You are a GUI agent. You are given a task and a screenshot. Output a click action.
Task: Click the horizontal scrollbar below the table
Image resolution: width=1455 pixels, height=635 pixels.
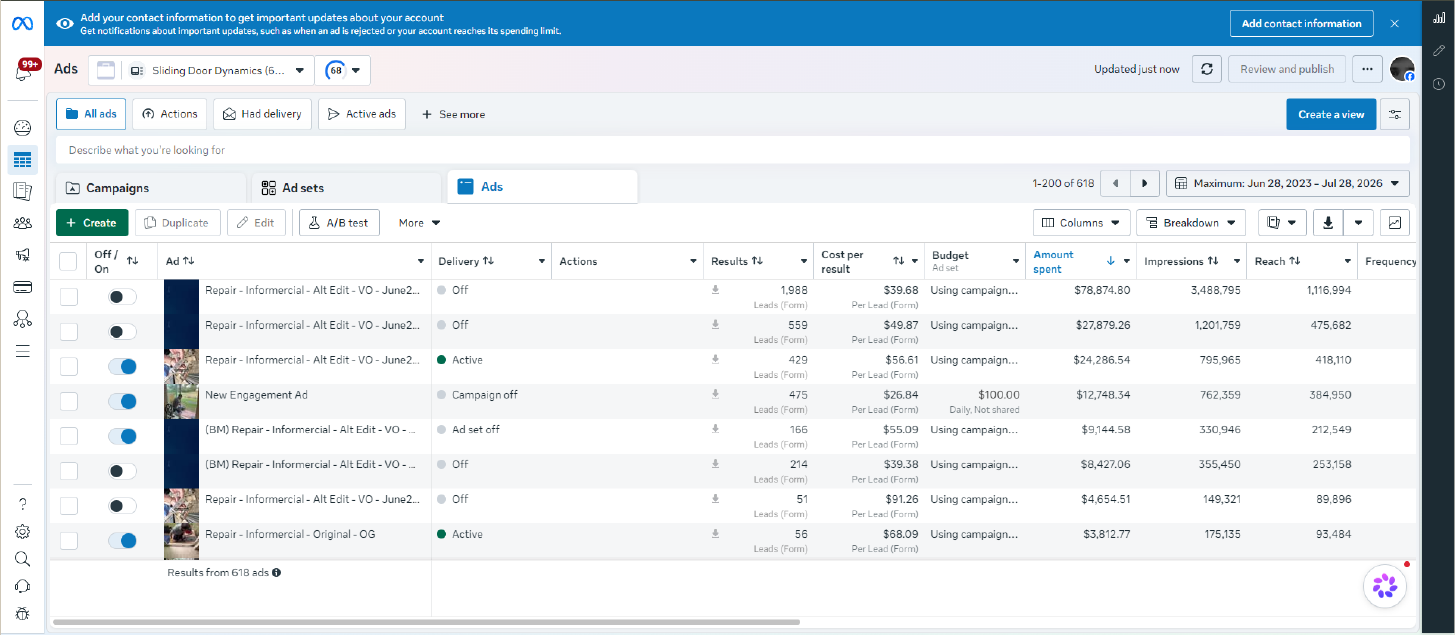tap(427, 622)
